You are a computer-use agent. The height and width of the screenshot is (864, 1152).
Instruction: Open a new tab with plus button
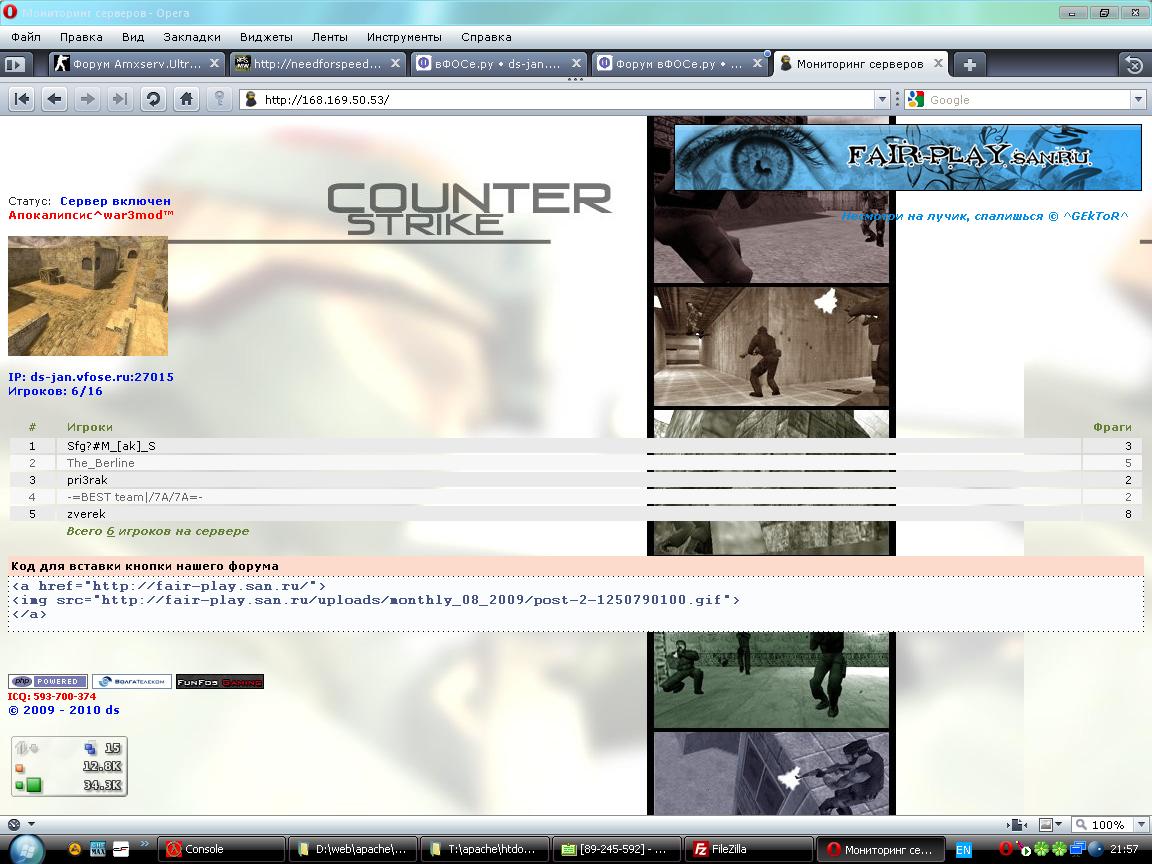(969, 64)
